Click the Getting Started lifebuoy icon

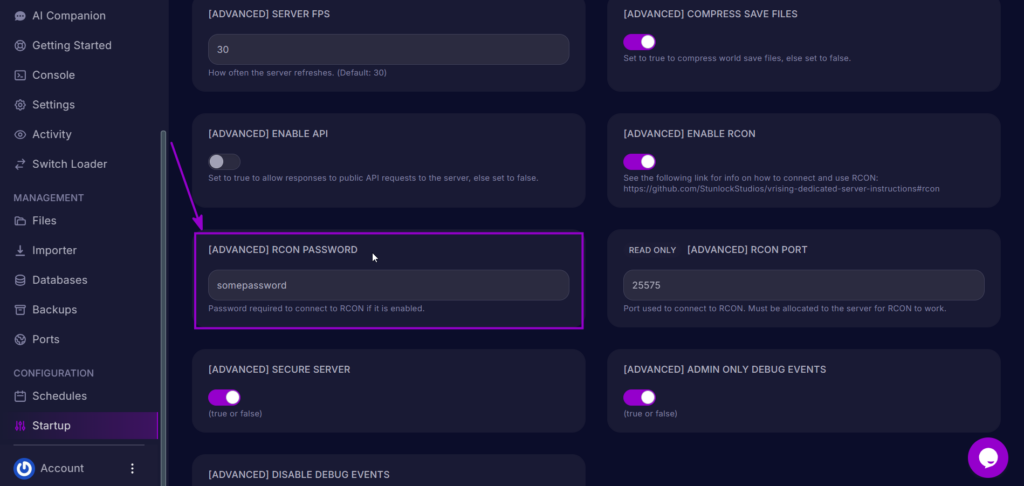point(20,46)
